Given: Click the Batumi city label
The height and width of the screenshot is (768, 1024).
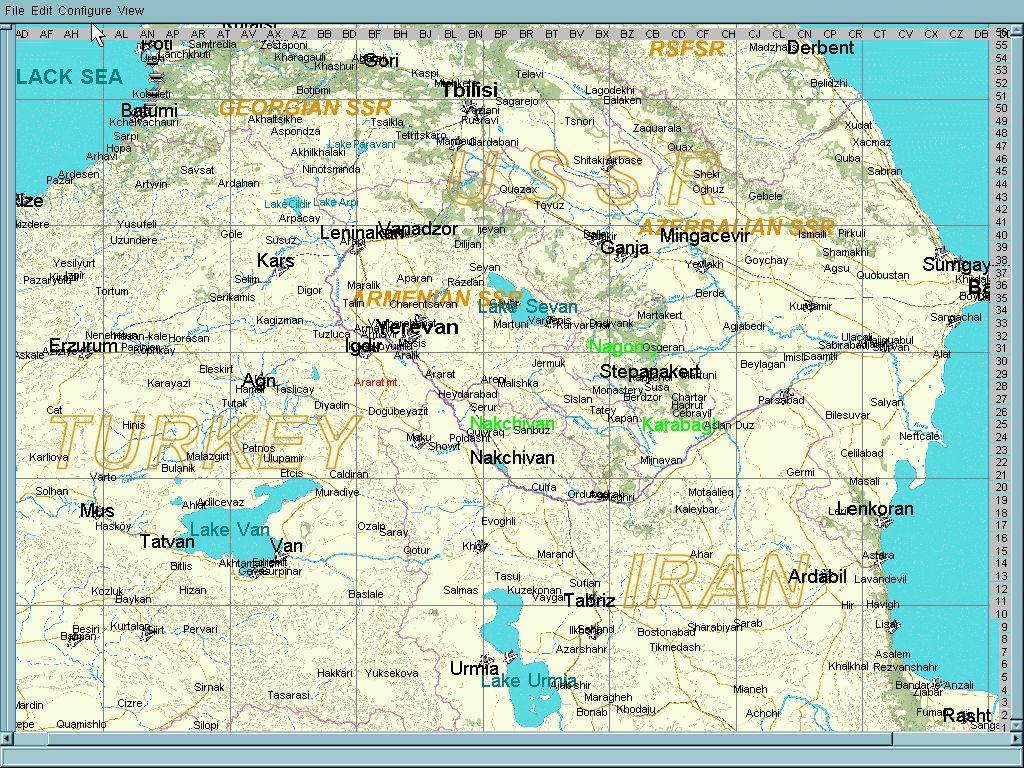Looking at the screenshot, I should point(150,110).
